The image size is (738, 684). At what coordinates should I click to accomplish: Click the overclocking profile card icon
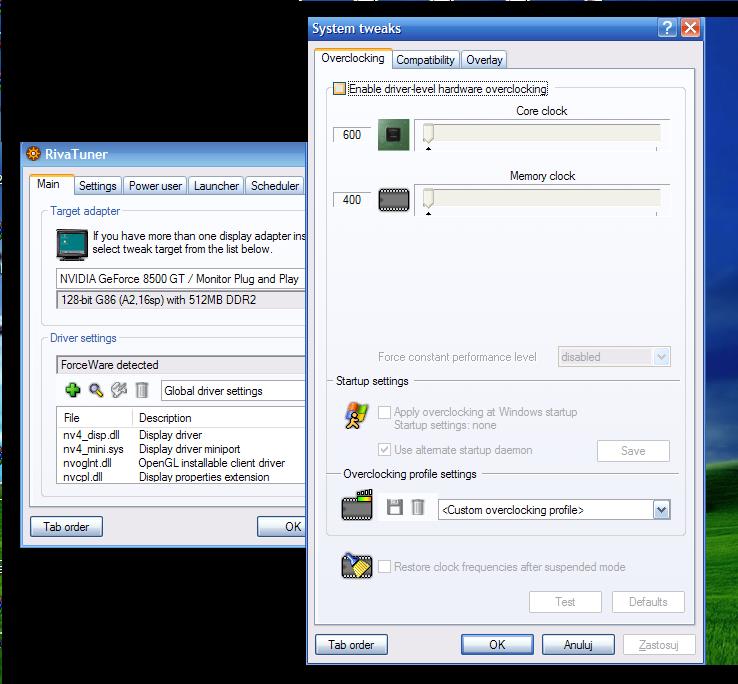tap(357, 505)
